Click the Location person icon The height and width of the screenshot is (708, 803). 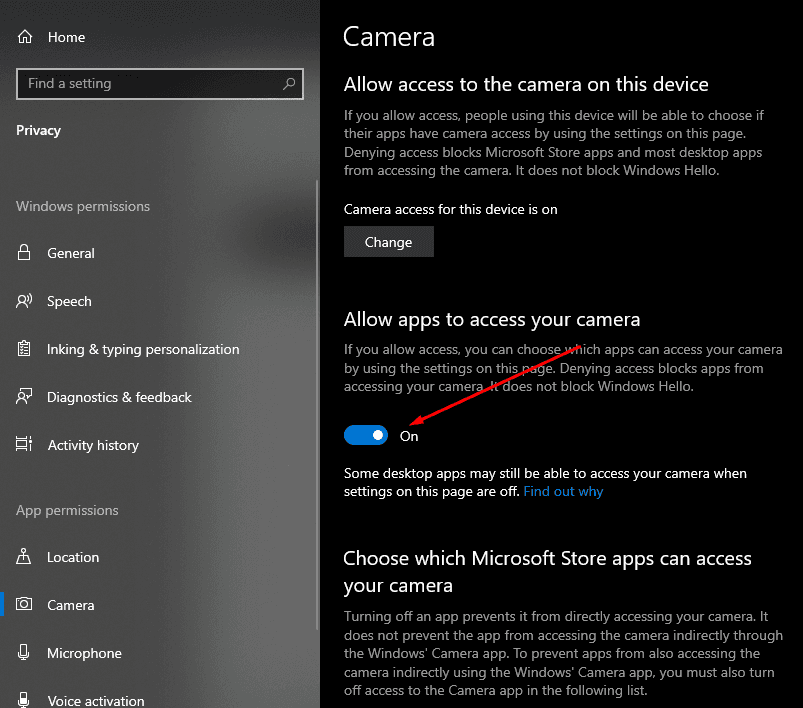pos(25,557)
